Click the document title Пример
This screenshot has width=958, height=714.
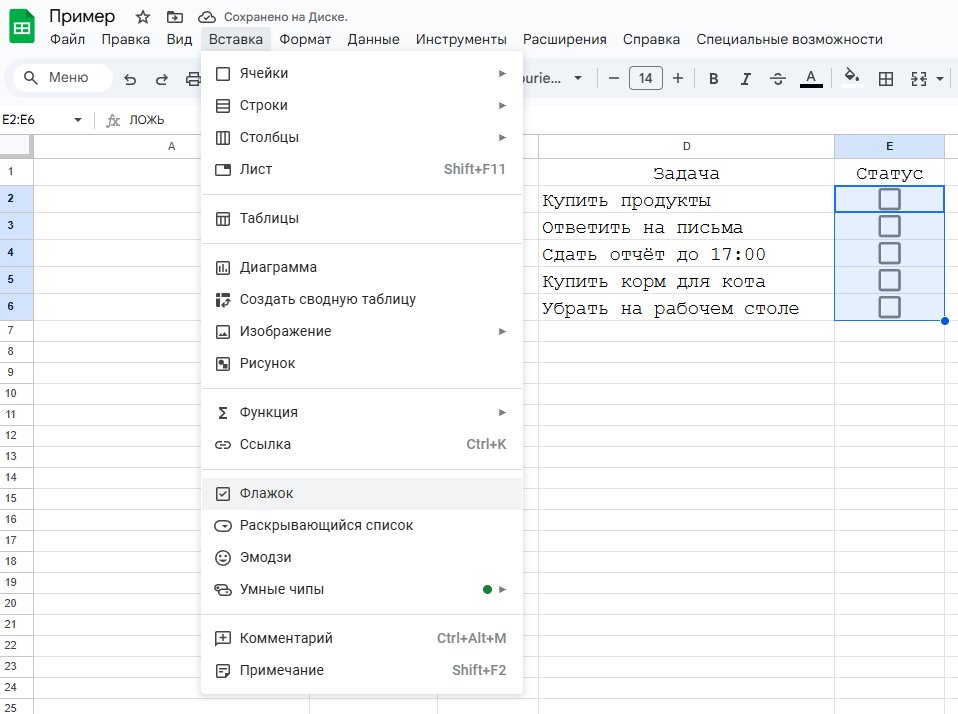tap(82, 16)
